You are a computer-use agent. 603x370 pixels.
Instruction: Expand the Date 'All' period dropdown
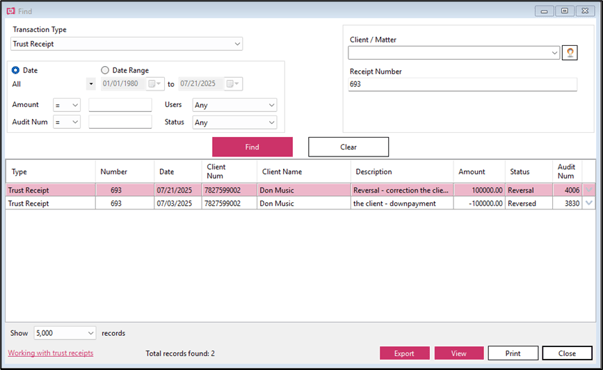click(x=91, y=84)
